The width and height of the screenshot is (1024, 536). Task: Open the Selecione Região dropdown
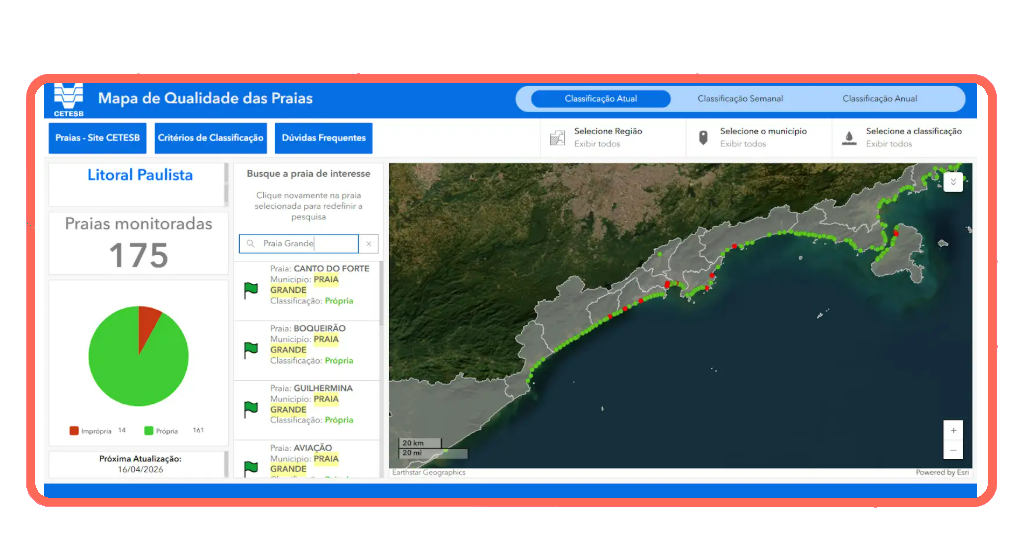click(613, 137)
